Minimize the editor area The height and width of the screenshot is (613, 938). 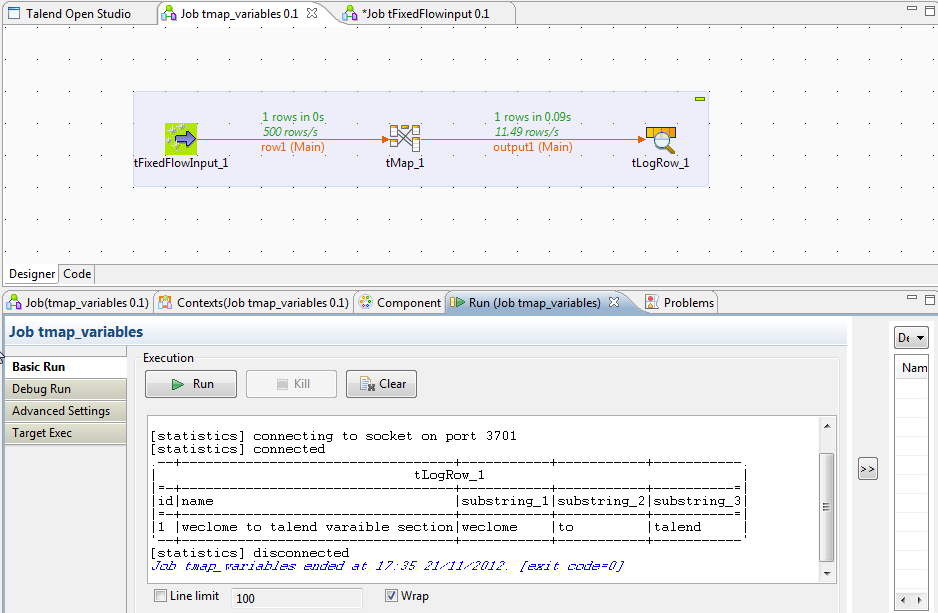point(912,8)
